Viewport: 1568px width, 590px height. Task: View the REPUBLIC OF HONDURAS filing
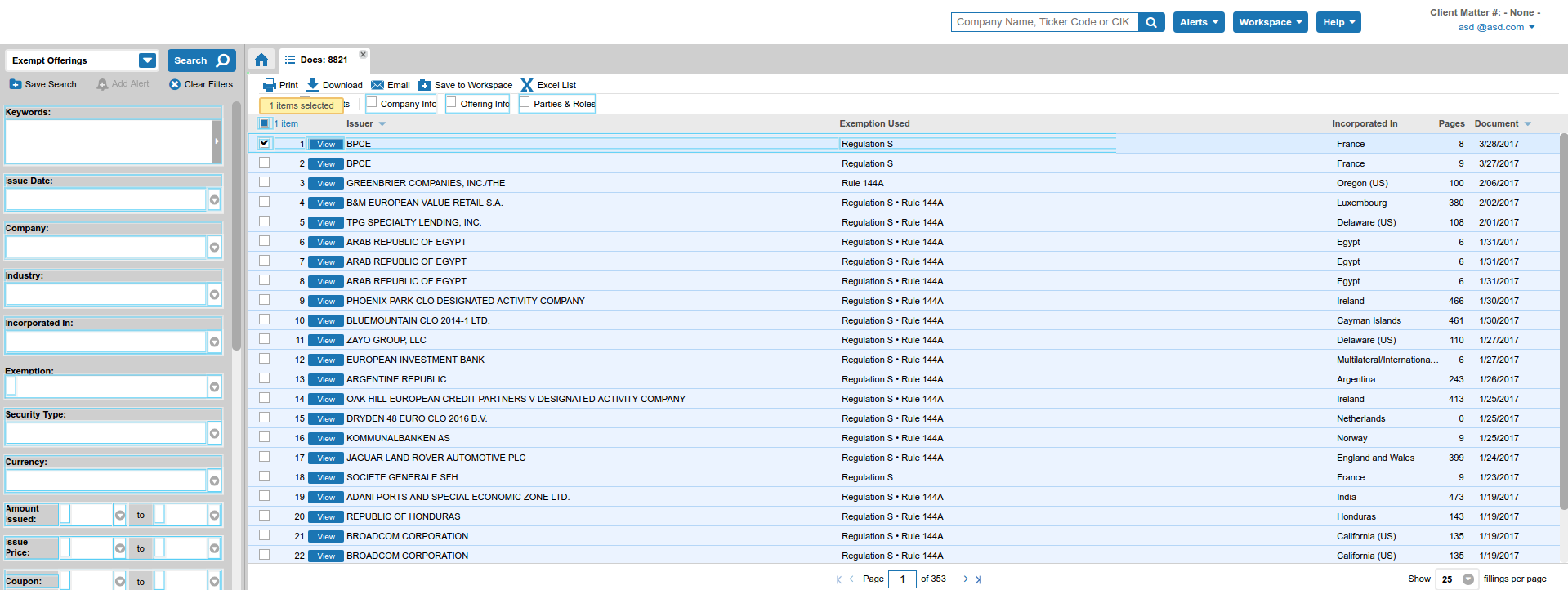point(326,517)
